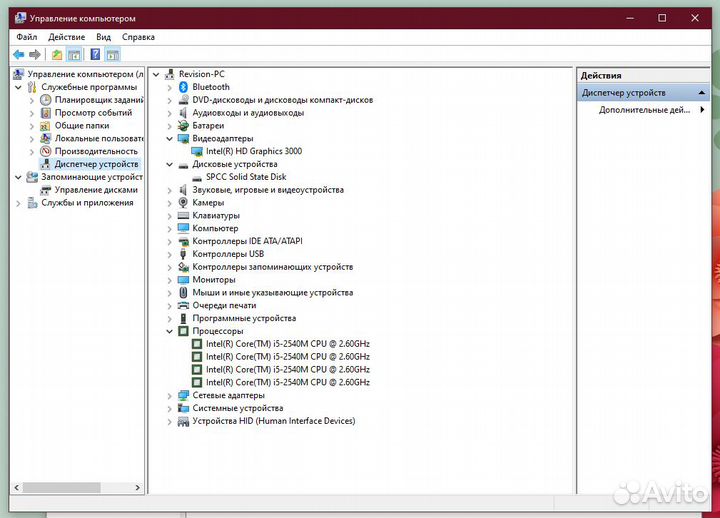Screen dimensions: 720x518
Task: Select Диспетчер устройств in left tree
Action: tap(96, 164)
